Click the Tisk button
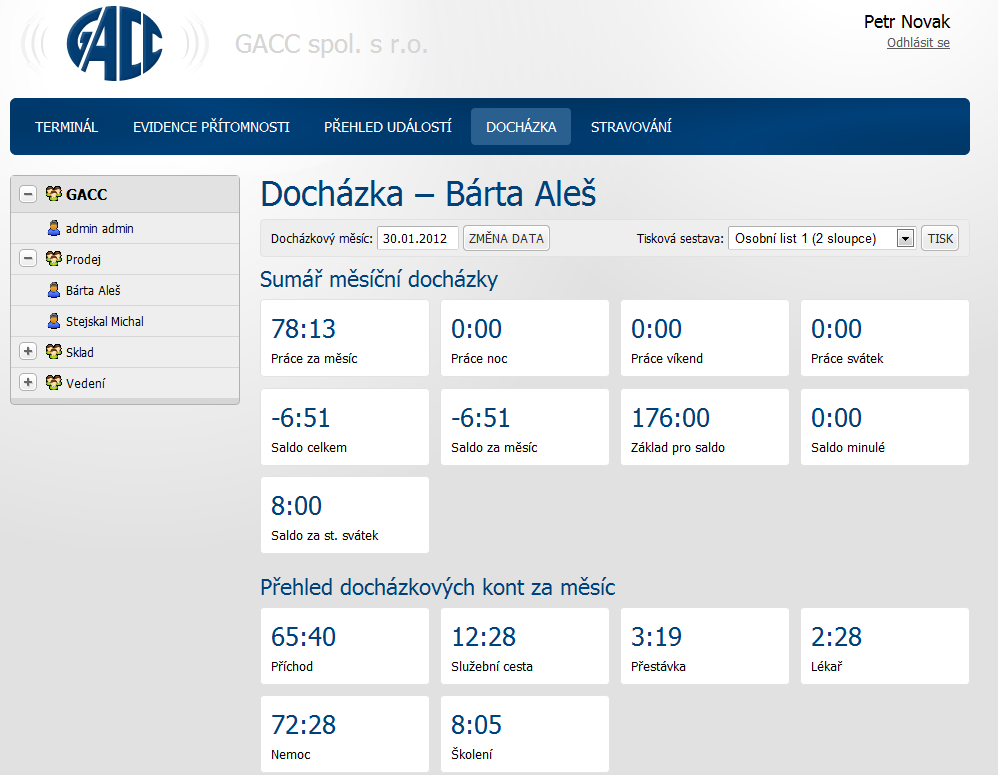998x775 pixels. [x=939, y=239]
